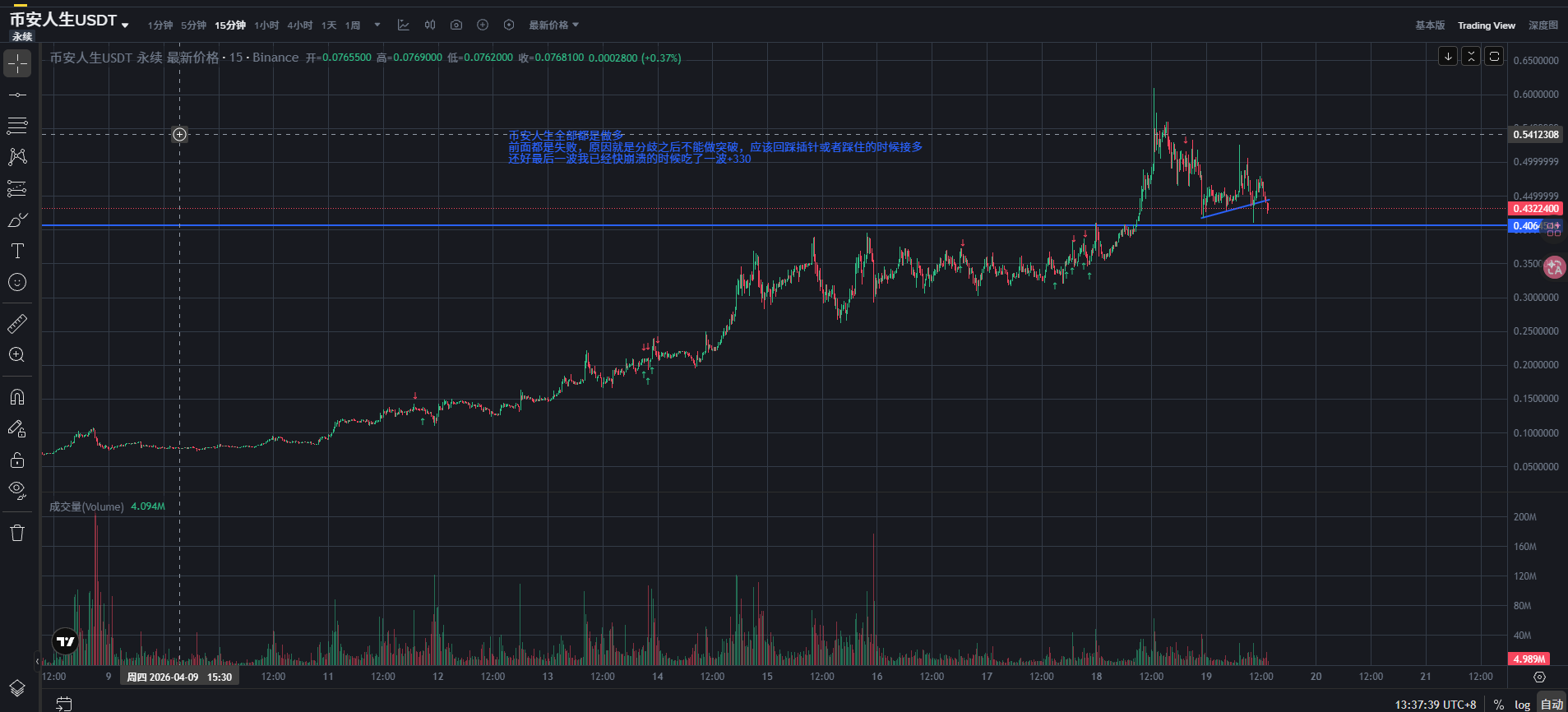Image resolution: width=1568 pixels, height=712 pixels.
Task: Expand the 币安人生USDT symbol dropdown
Action: pos(125,25)
